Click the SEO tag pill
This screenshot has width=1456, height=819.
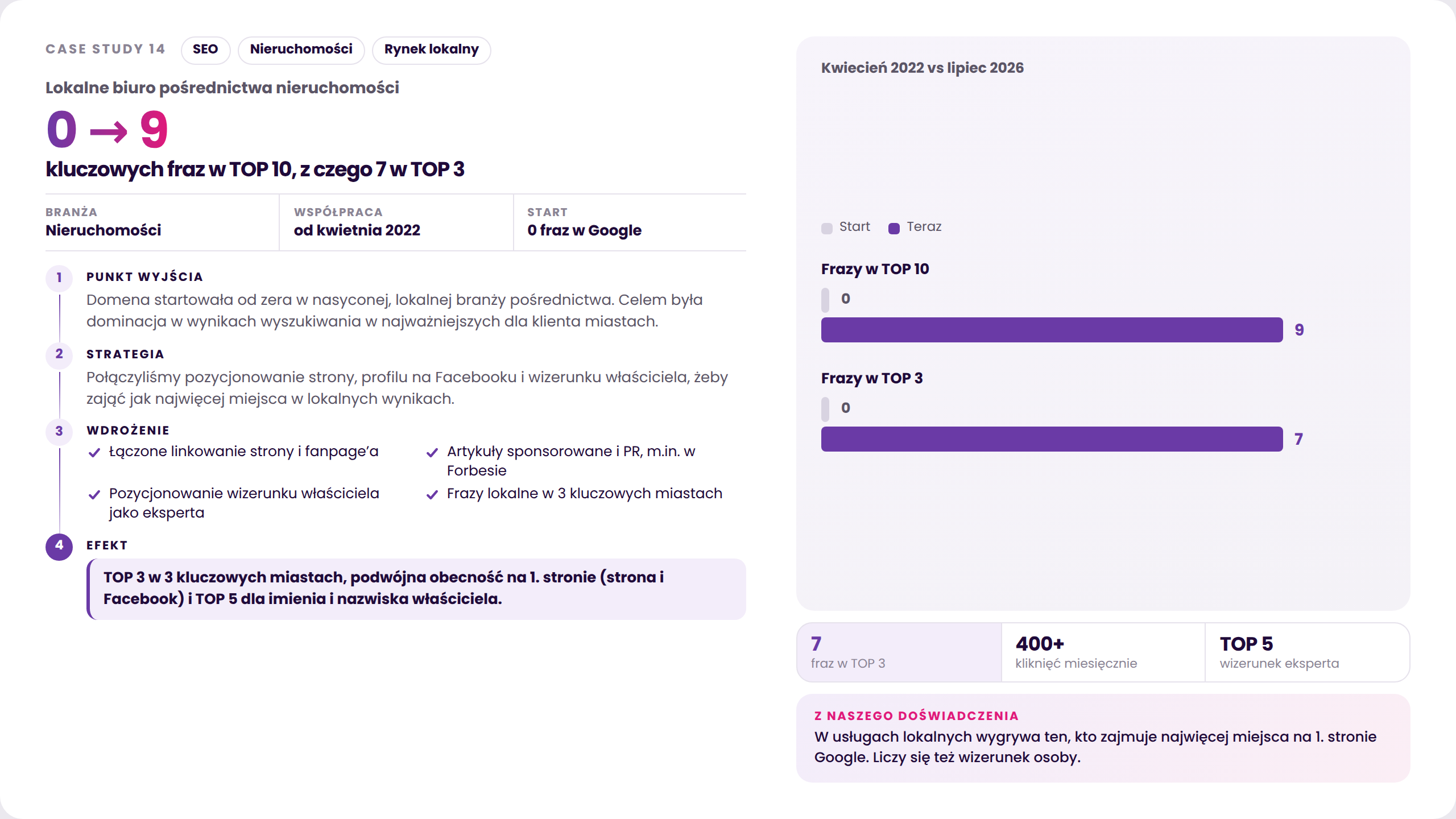pyautogui.click(x=205, y=50)
